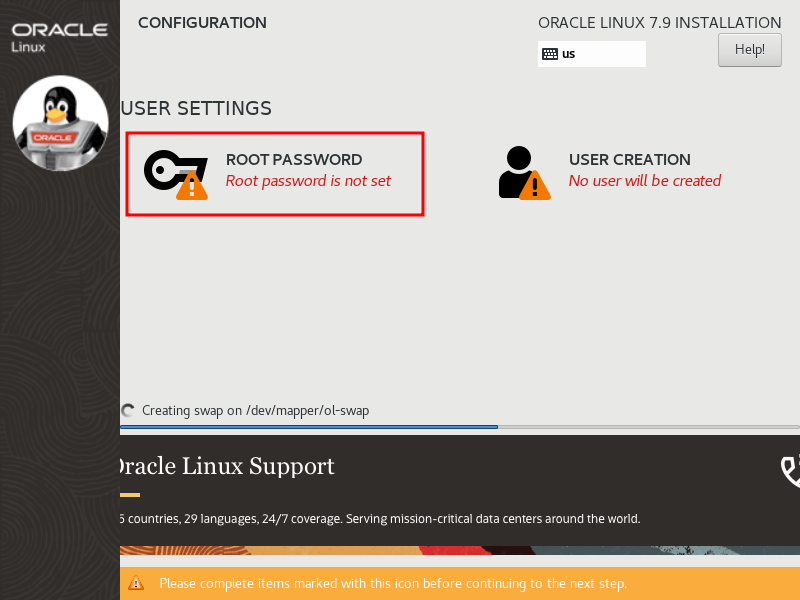The width and height of the screenshot is (800, 600).
Task: Click 'Creating swap on /dev/mapper/ol-swap' status
Action: click(255, 411)
